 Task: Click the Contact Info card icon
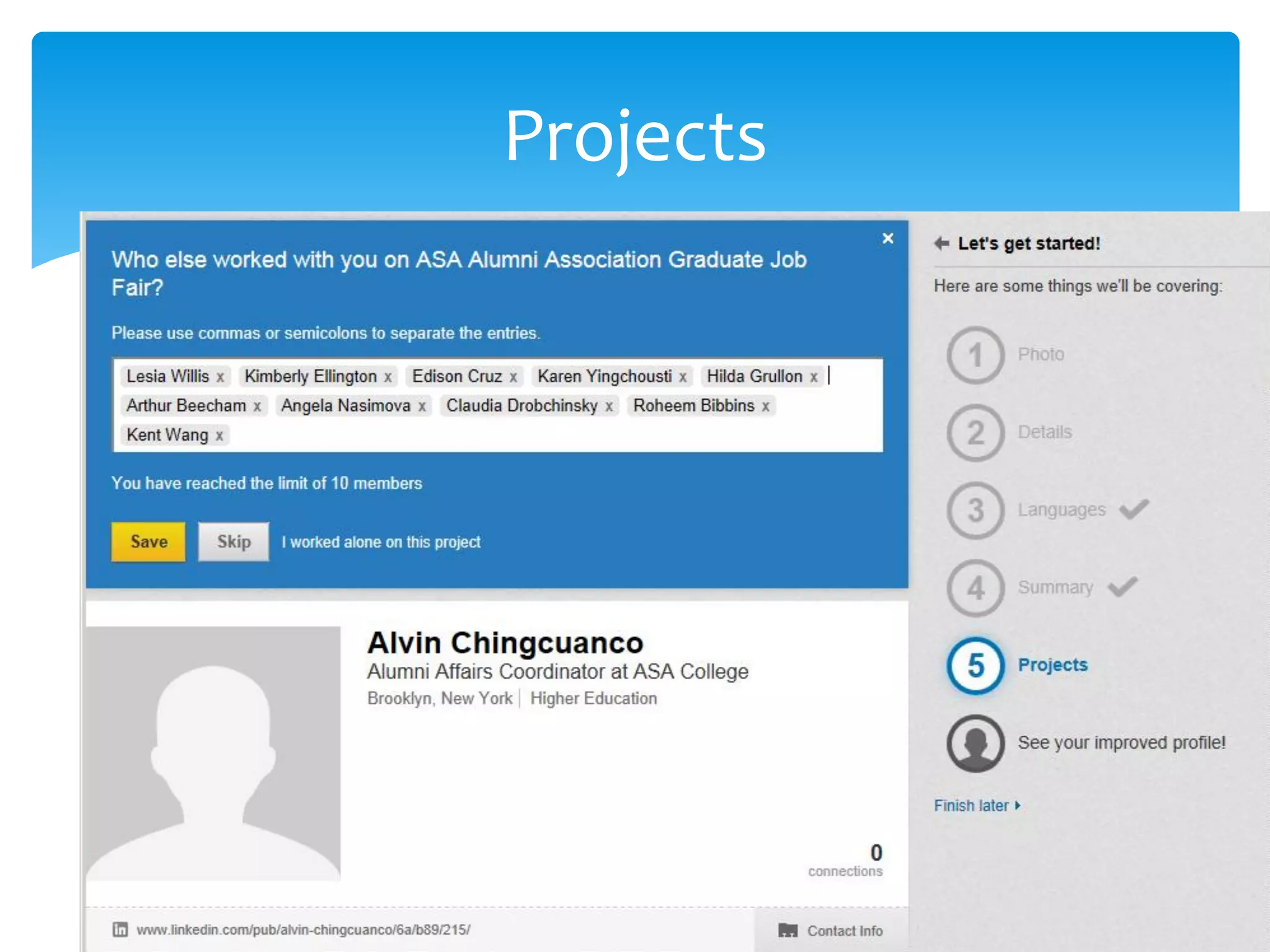788,930
